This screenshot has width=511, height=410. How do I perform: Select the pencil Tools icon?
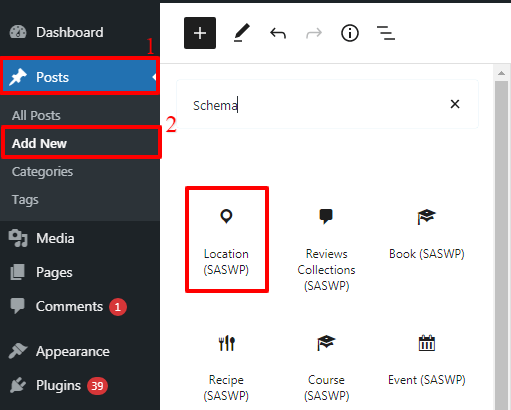(242, 33)
